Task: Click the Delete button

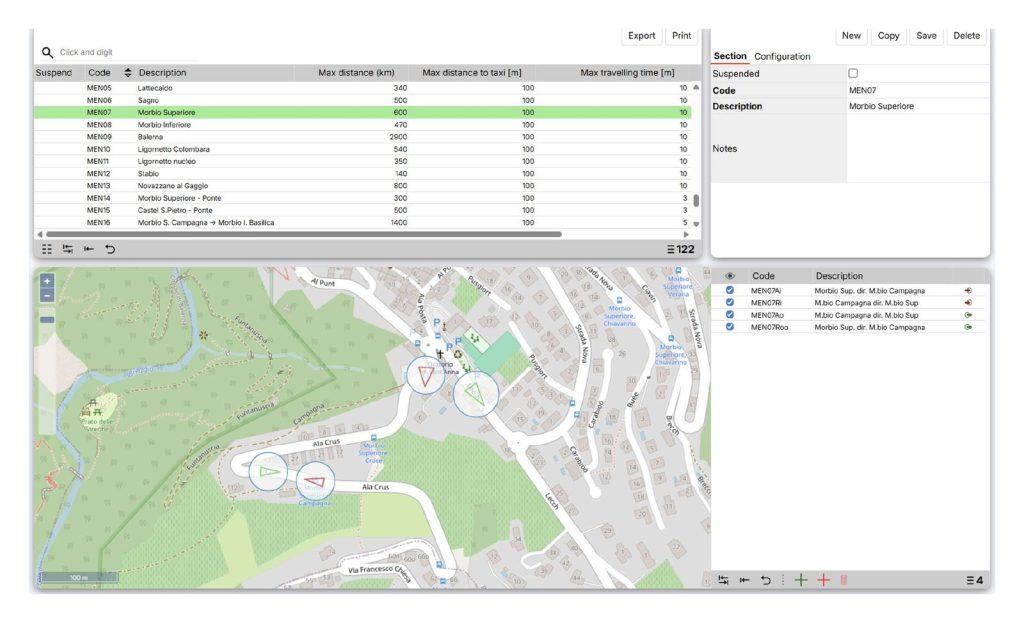Action: click(966, 36)
